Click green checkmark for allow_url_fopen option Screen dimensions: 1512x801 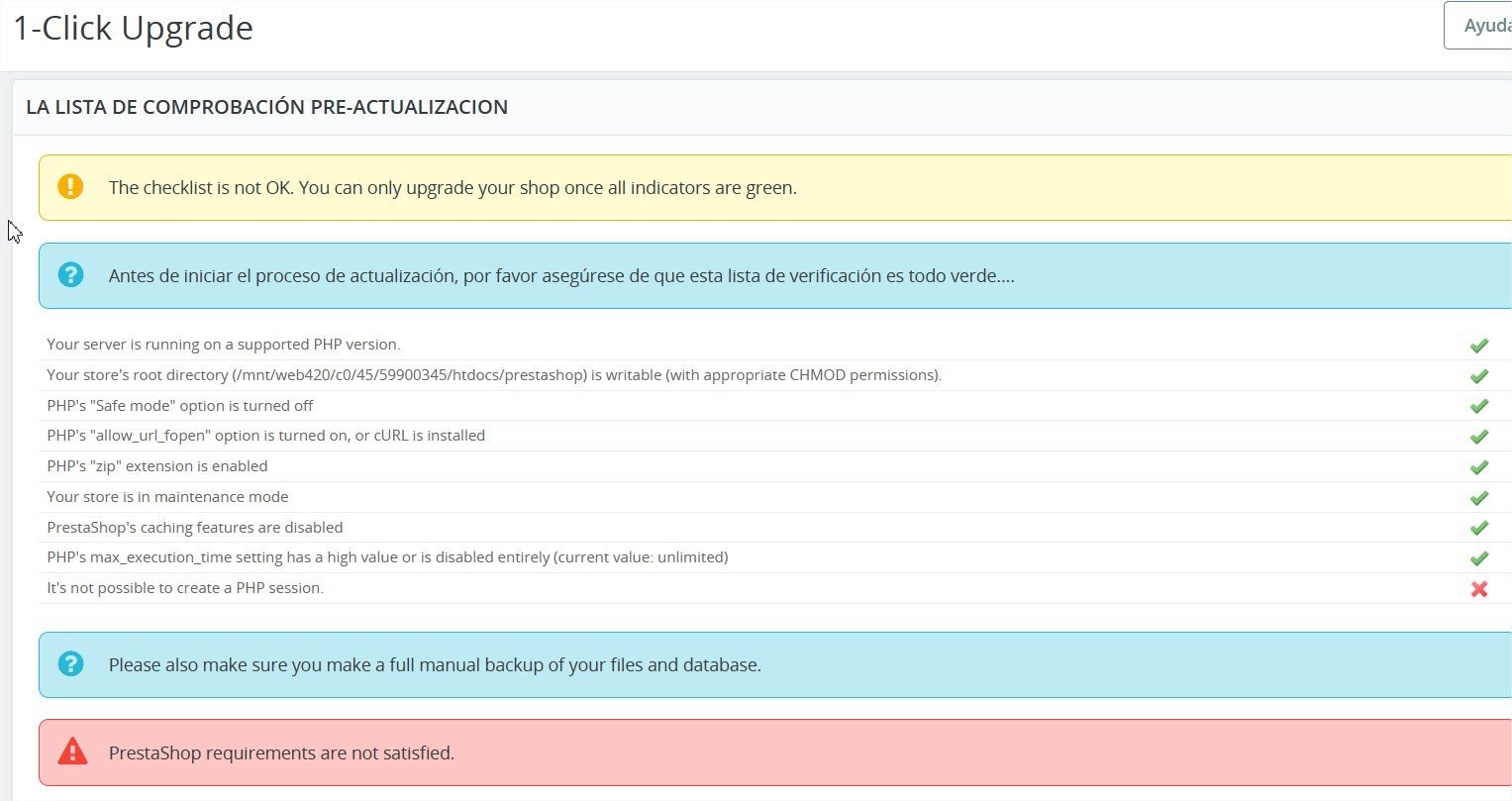pos(1479,437)
